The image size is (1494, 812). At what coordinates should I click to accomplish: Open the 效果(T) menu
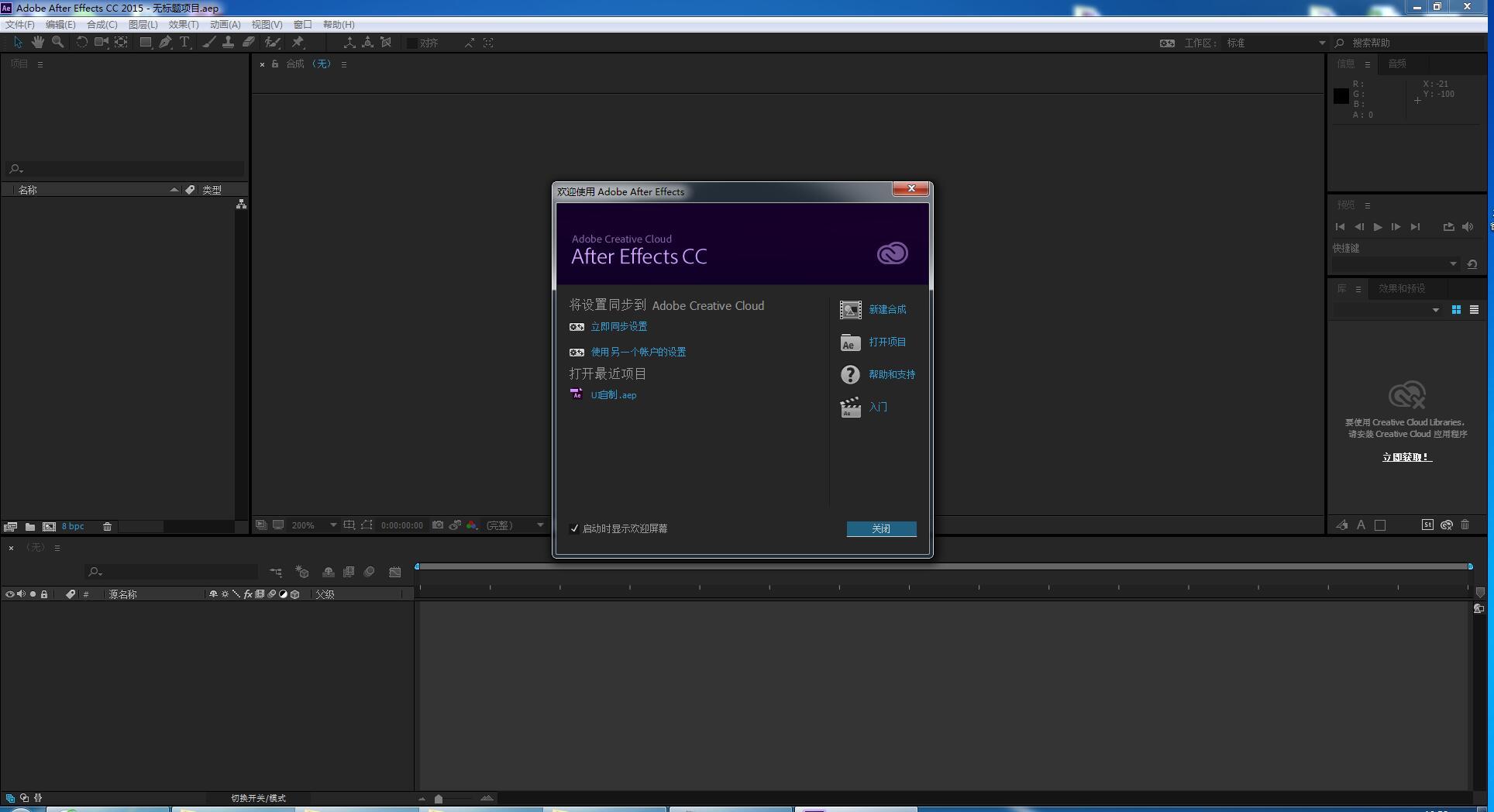pos(184,25)
